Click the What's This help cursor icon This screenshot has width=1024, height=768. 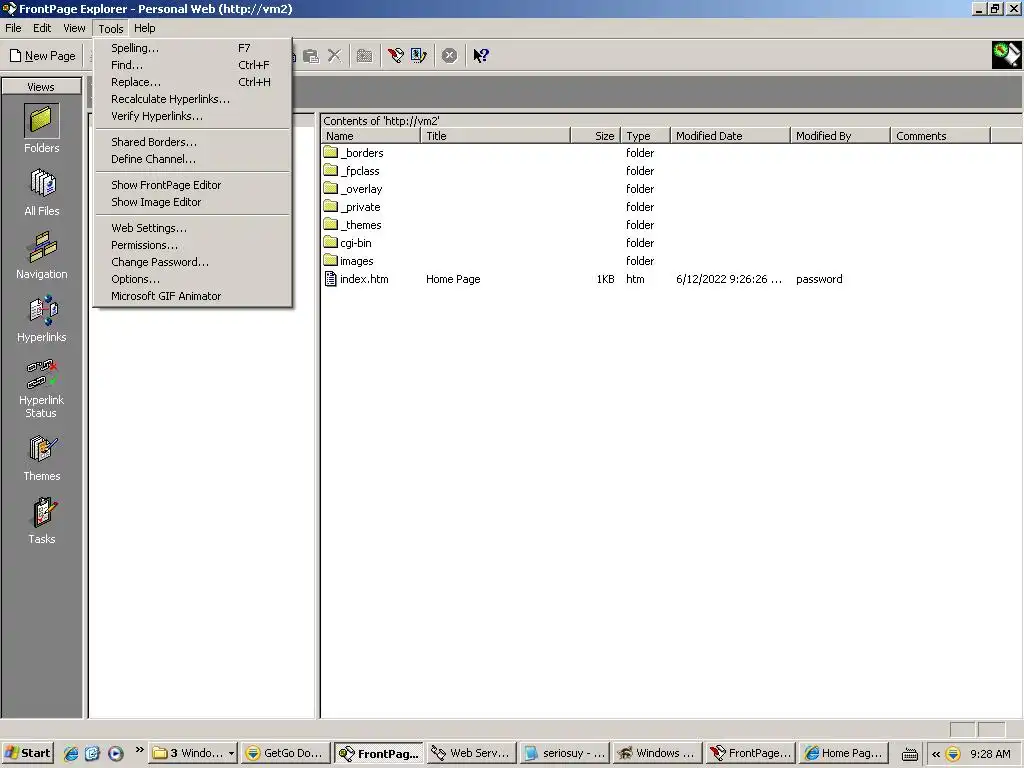tap(481, 56)
